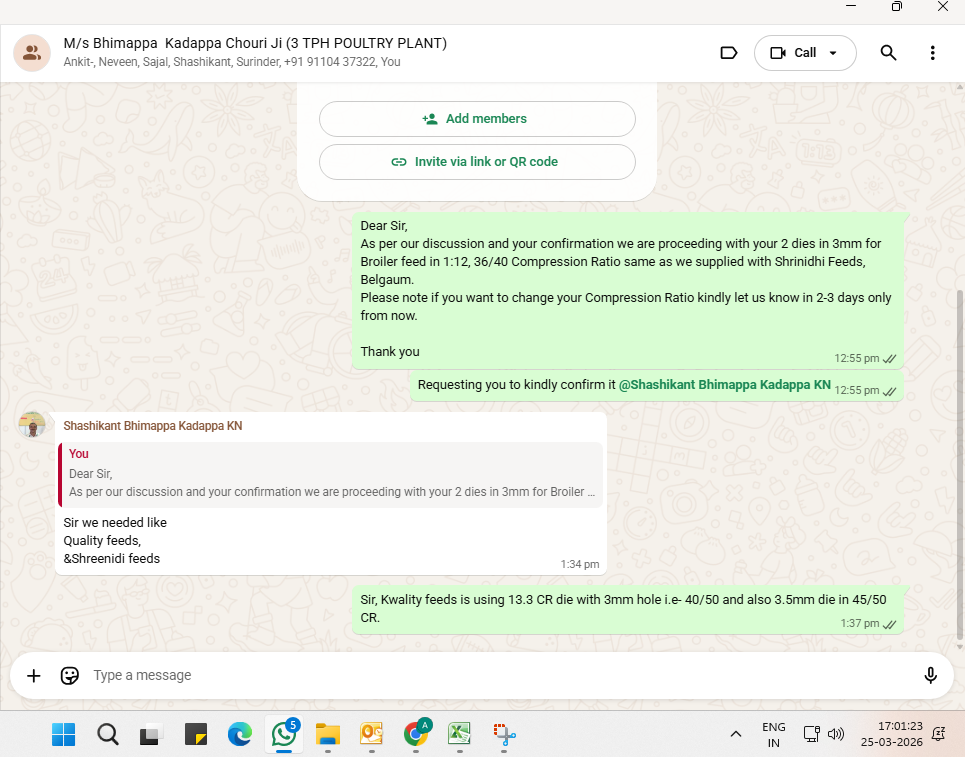
Task: Click Add members button
Action: point(477,119)
